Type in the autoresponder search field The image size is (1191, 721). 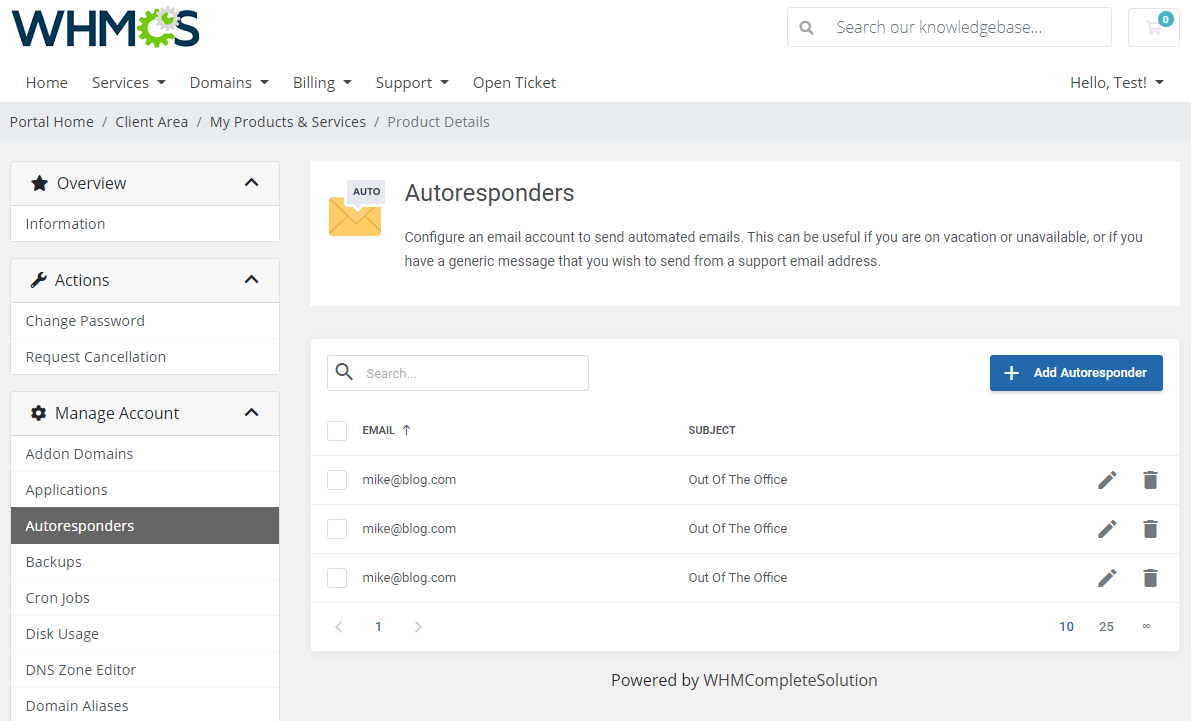coord(470,372)
